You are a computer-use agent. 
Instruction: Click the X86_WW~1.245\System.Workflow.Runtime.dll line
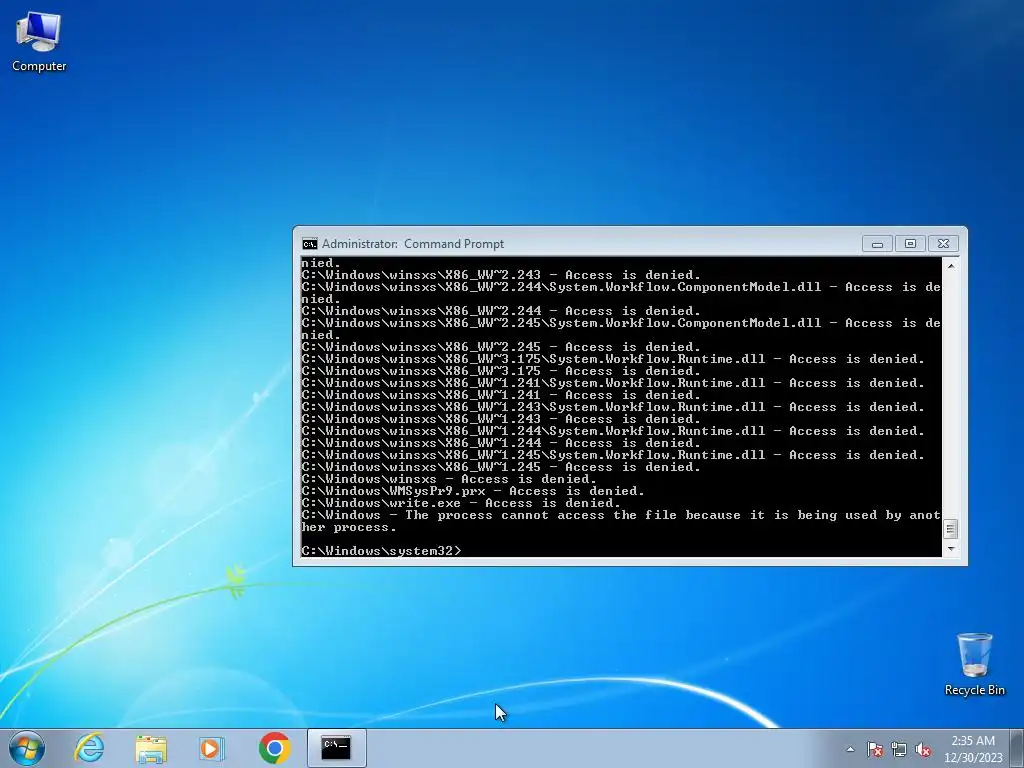613,455
